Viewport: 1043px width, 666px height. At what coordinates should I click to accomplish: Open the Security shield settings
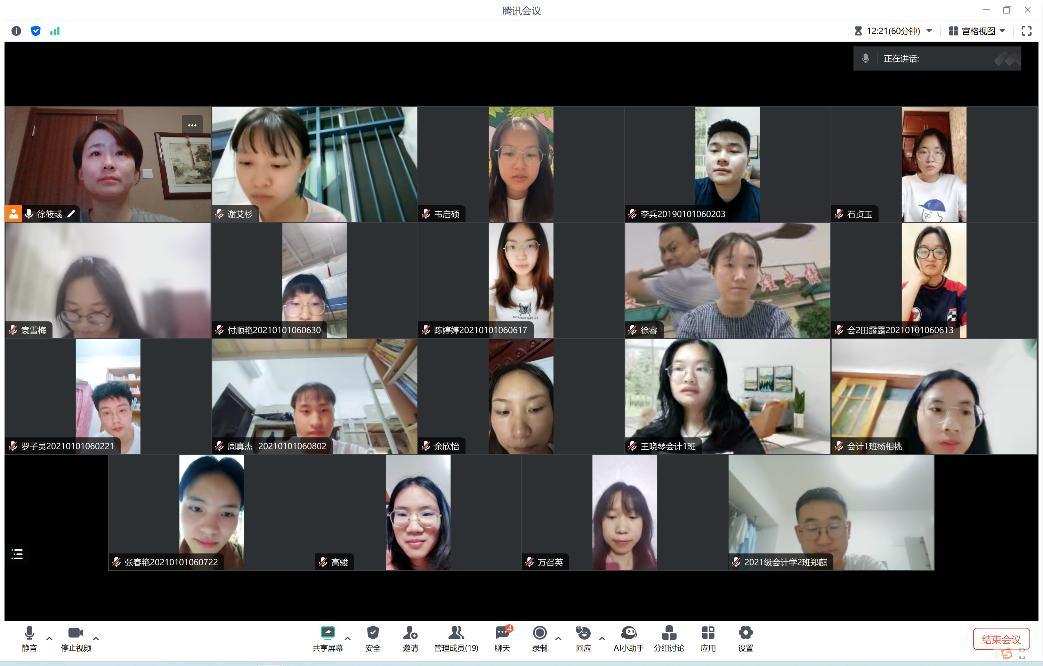pyautogui.click(x=373, y=637)
